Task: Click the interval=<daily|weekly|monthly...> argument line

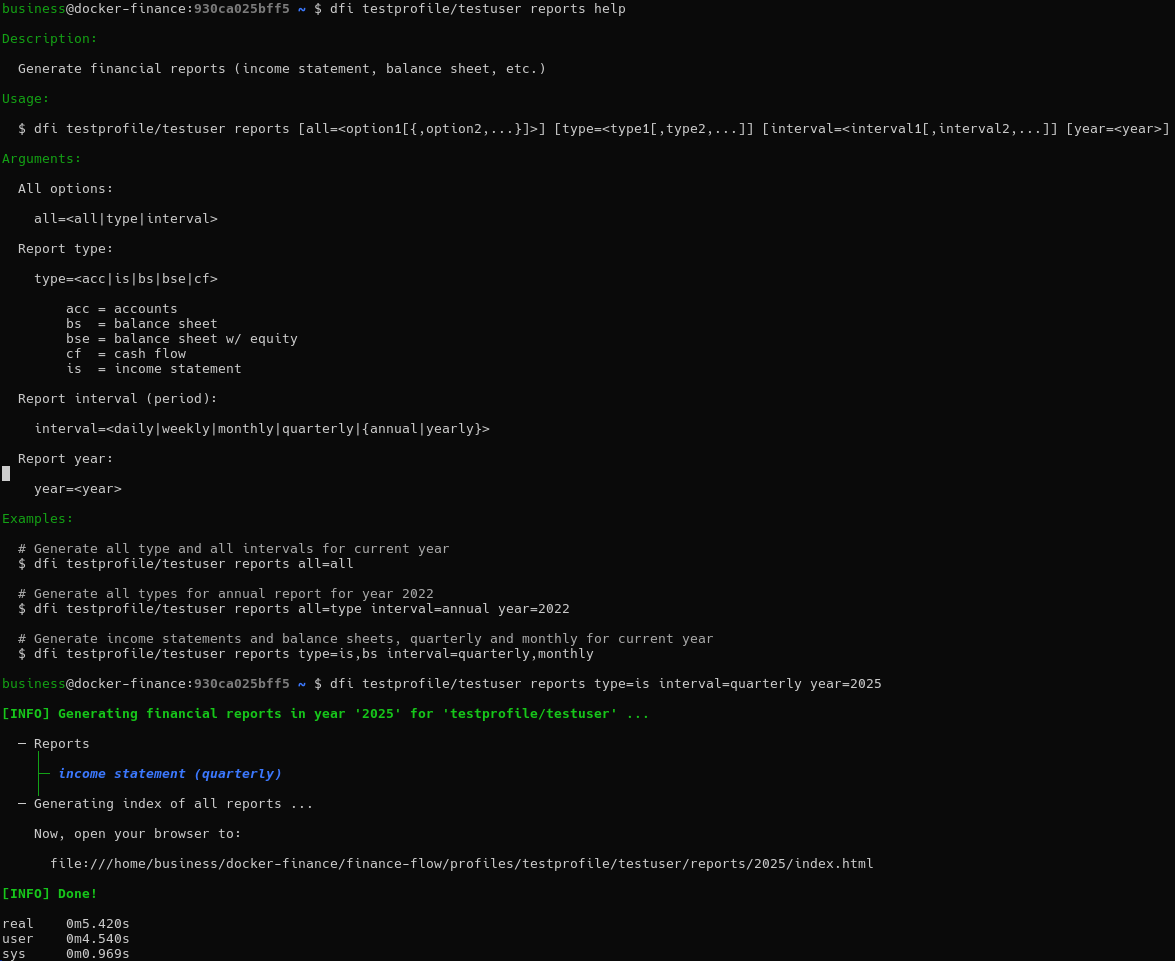Action: coord(261,429)
